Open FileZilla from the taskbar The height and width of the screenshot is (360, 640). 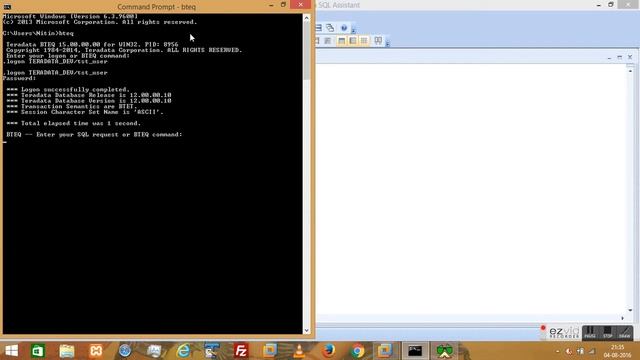tap(241, 351)
